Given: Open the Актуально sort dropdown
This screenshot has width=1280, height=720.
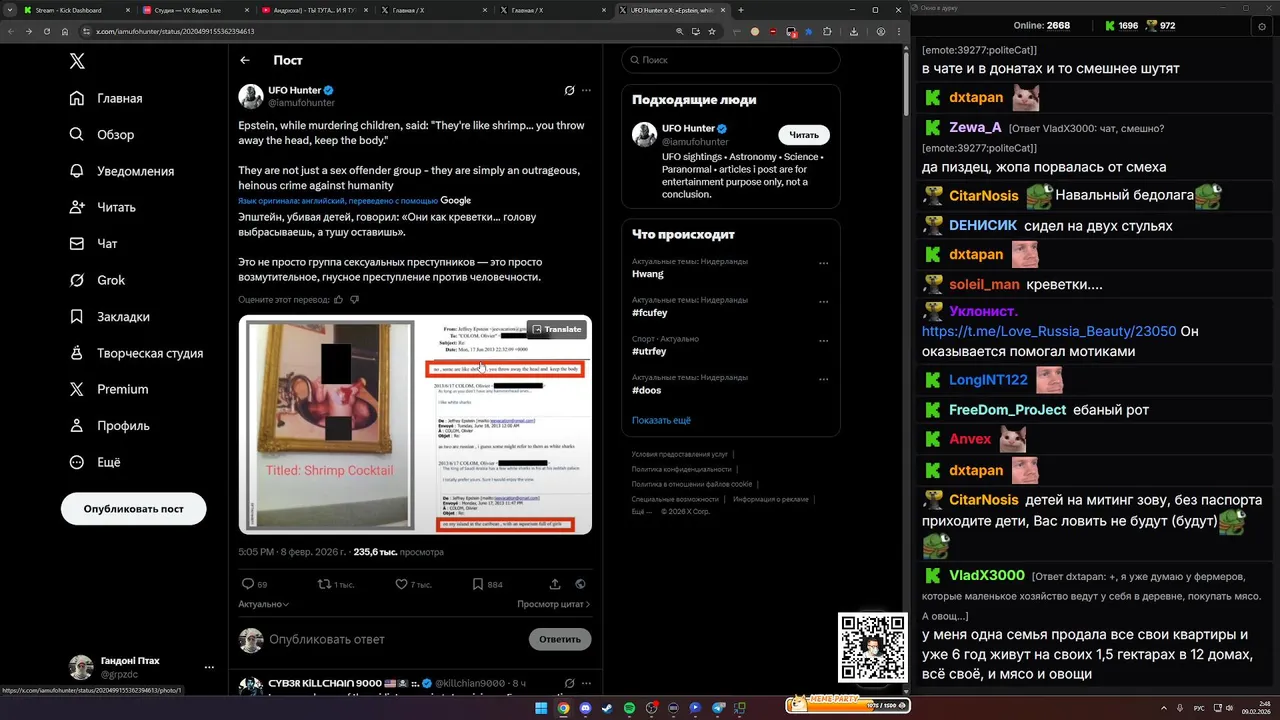Looking at the screenshot, I should tap(263, 604).
